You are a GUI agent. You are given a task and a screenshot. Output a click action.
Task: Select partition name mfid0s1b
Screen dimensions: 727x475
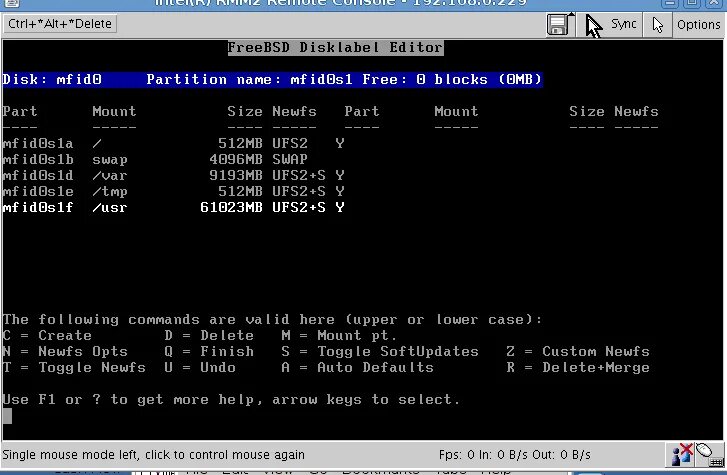[38, 160]
